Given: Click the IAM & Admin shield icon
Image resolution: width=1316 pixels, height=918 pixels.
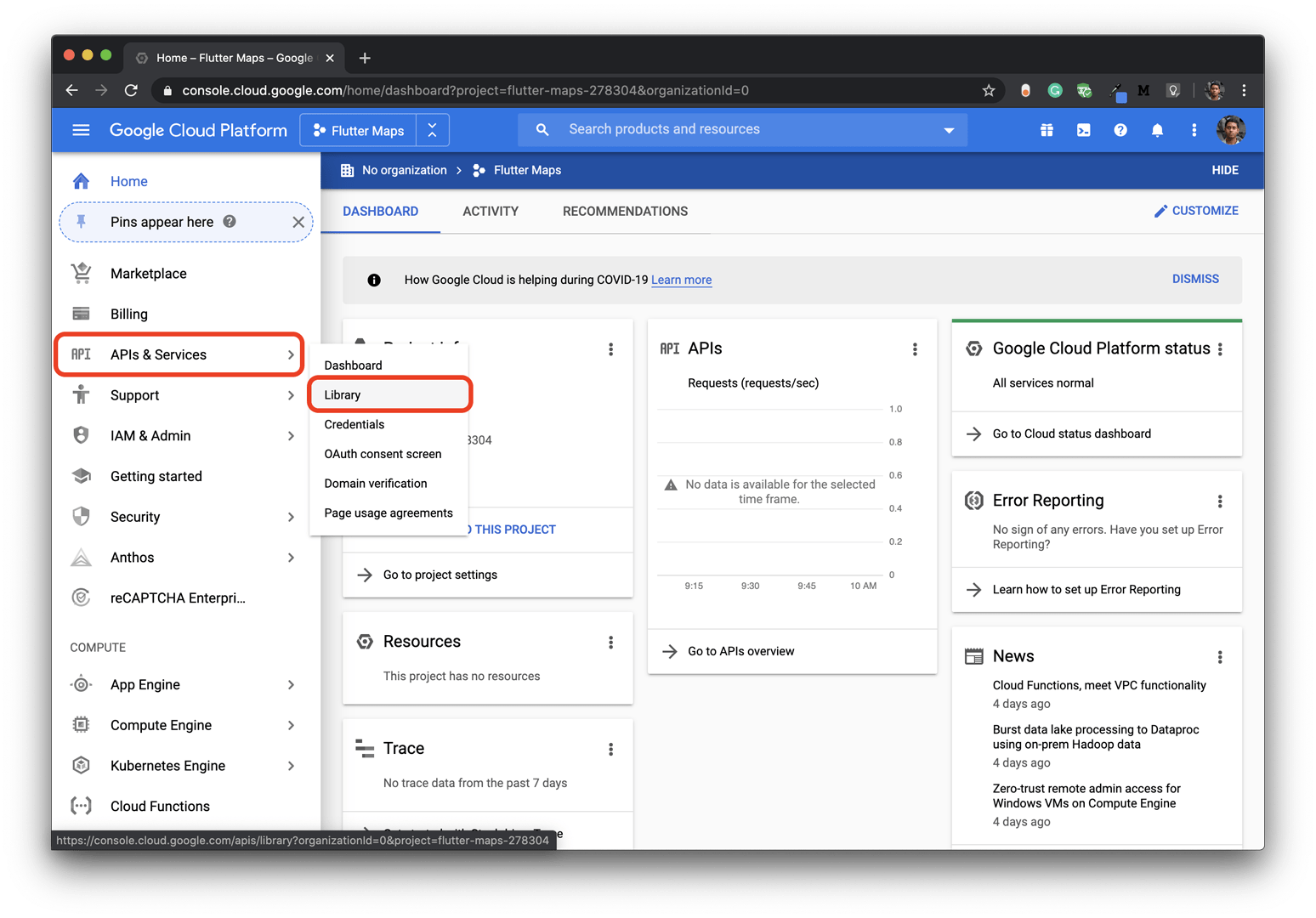Looking at the screenshot, I should pos(81,435).
